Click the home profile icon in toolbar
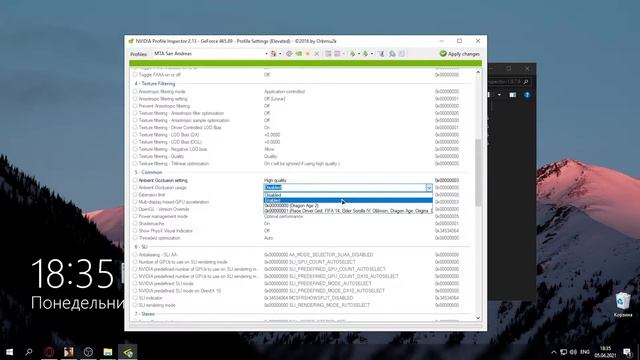Image resolution: width=640 pixels, height=360 pixels. pyautogui.click(x=273, y=53)
